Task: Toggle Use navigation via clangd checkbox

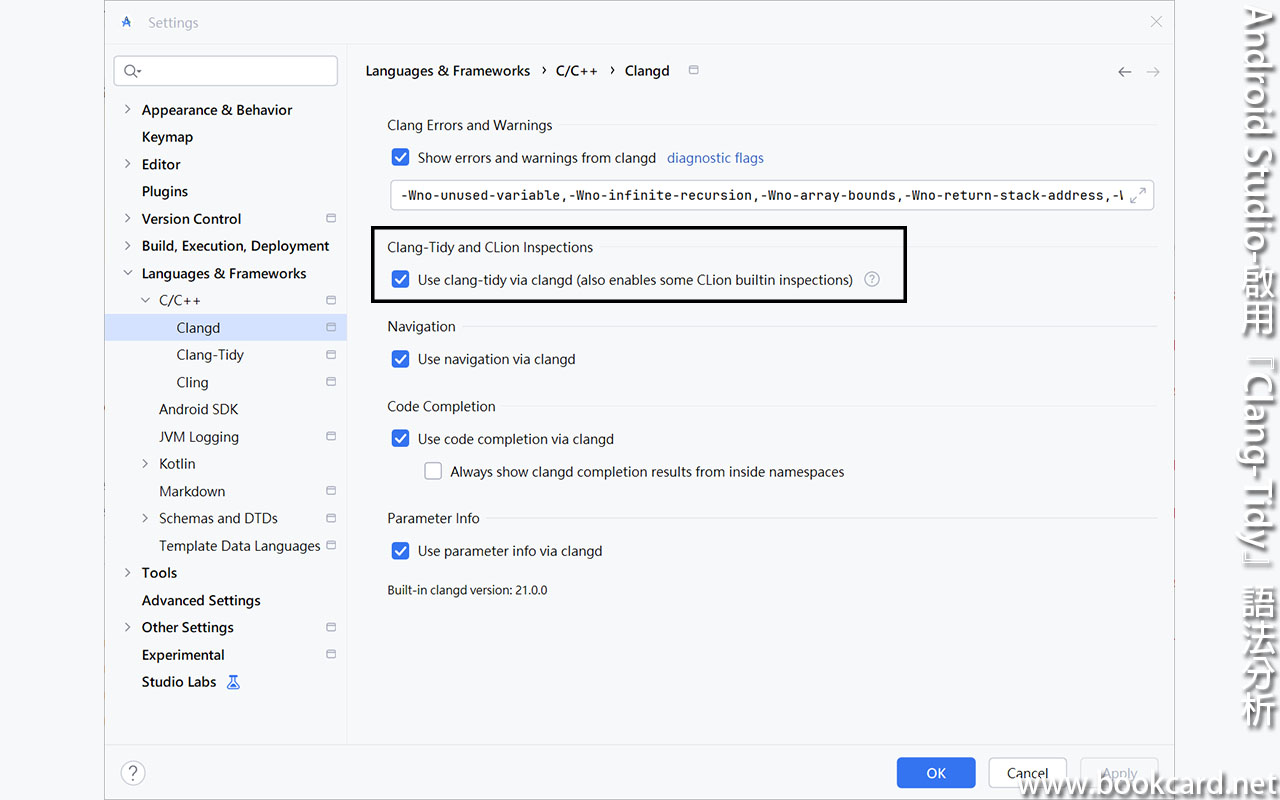Action: tap(400, 358)
